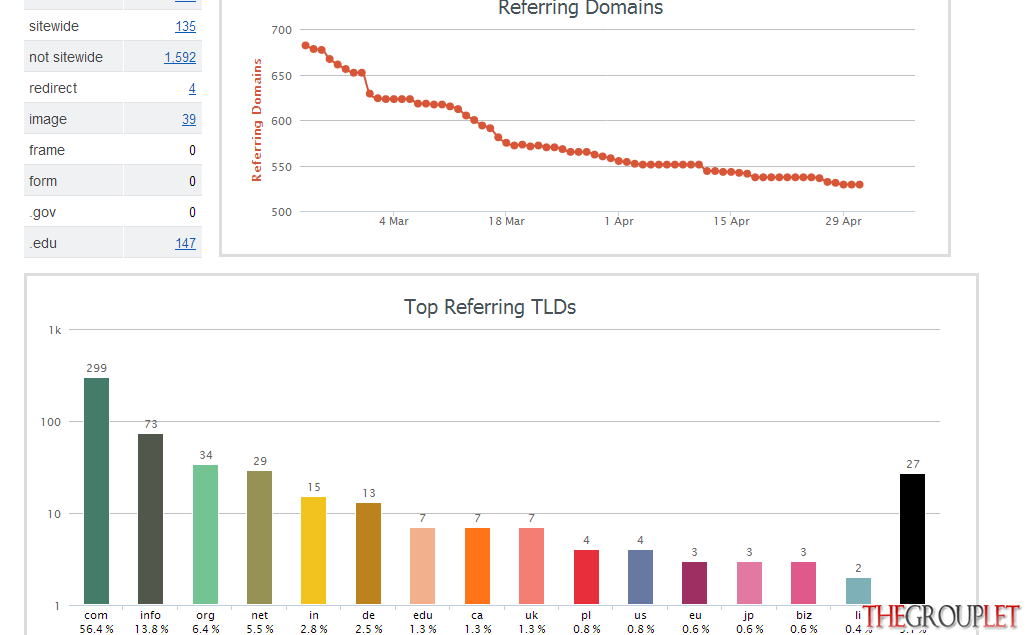The width and height of the screenshot is (1027, 635).
Task: Select the 'not sitewide' row label
Action: click(x=65, y=58)
